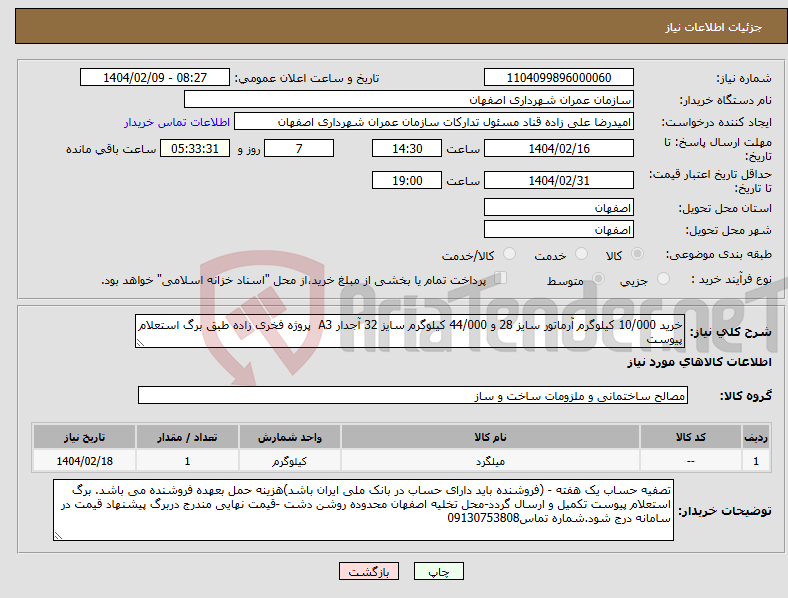The height and width of the screenshot is (598, 788).
Task: Click the نوع فرآیند خرید label
Action: (x=731, y=279)
